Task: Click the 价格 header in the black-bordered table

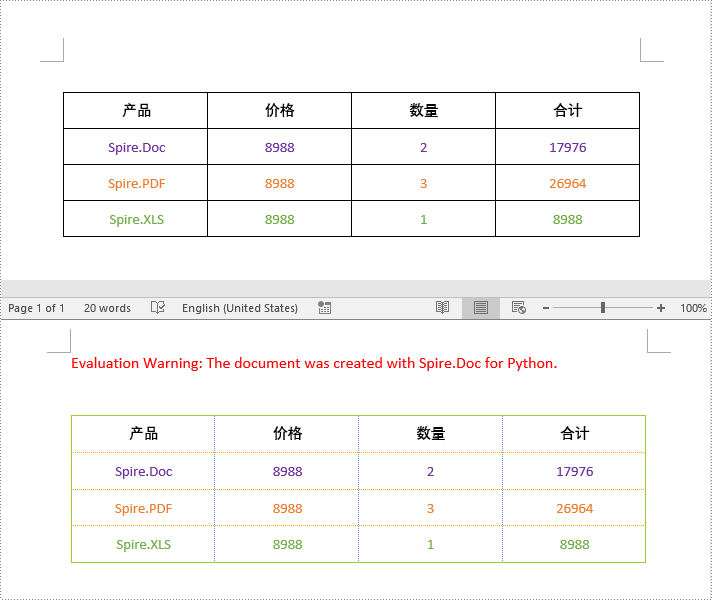Action: 280,110
